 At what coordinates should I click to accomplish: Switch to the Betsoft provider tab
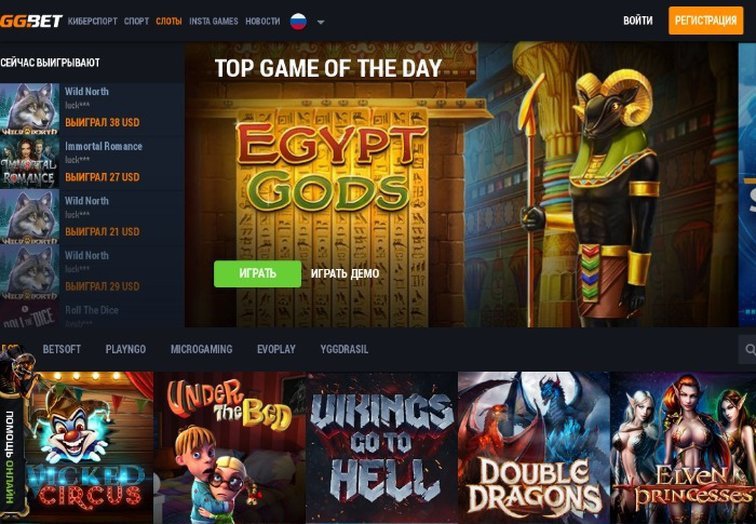62,349
